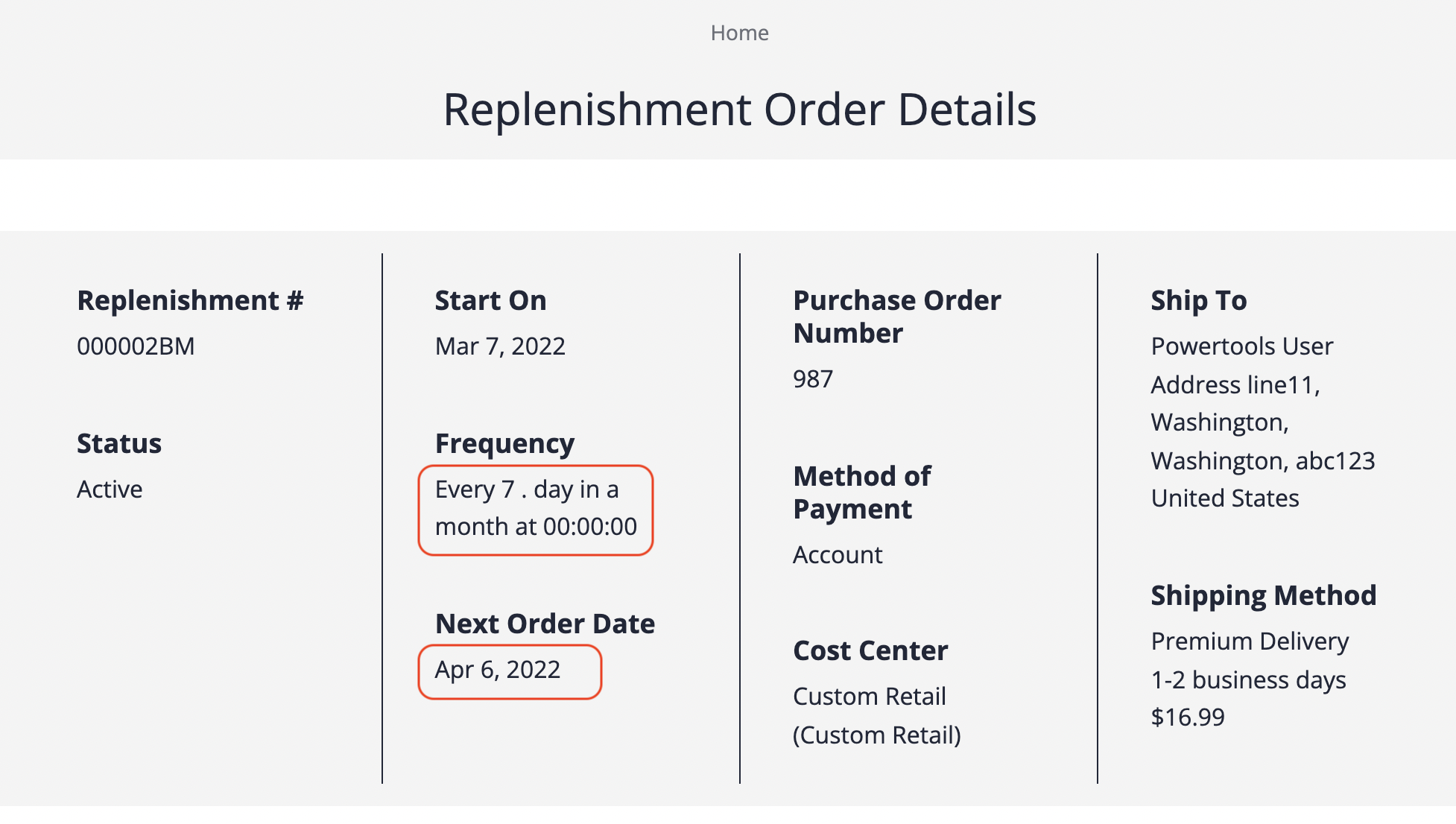
Task: Click the highlighted Frequency text
Action: point(535,508)
